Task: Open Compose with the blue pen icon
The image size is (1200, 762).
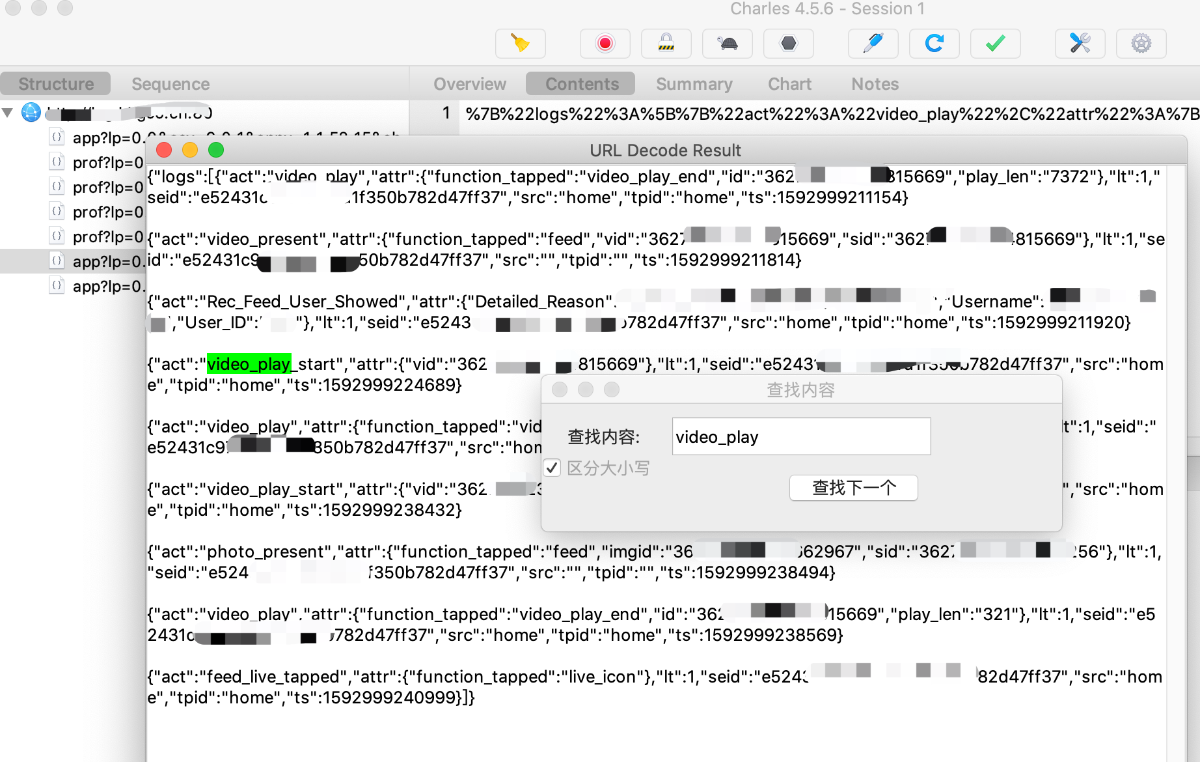Action: (x=873, y=44)
